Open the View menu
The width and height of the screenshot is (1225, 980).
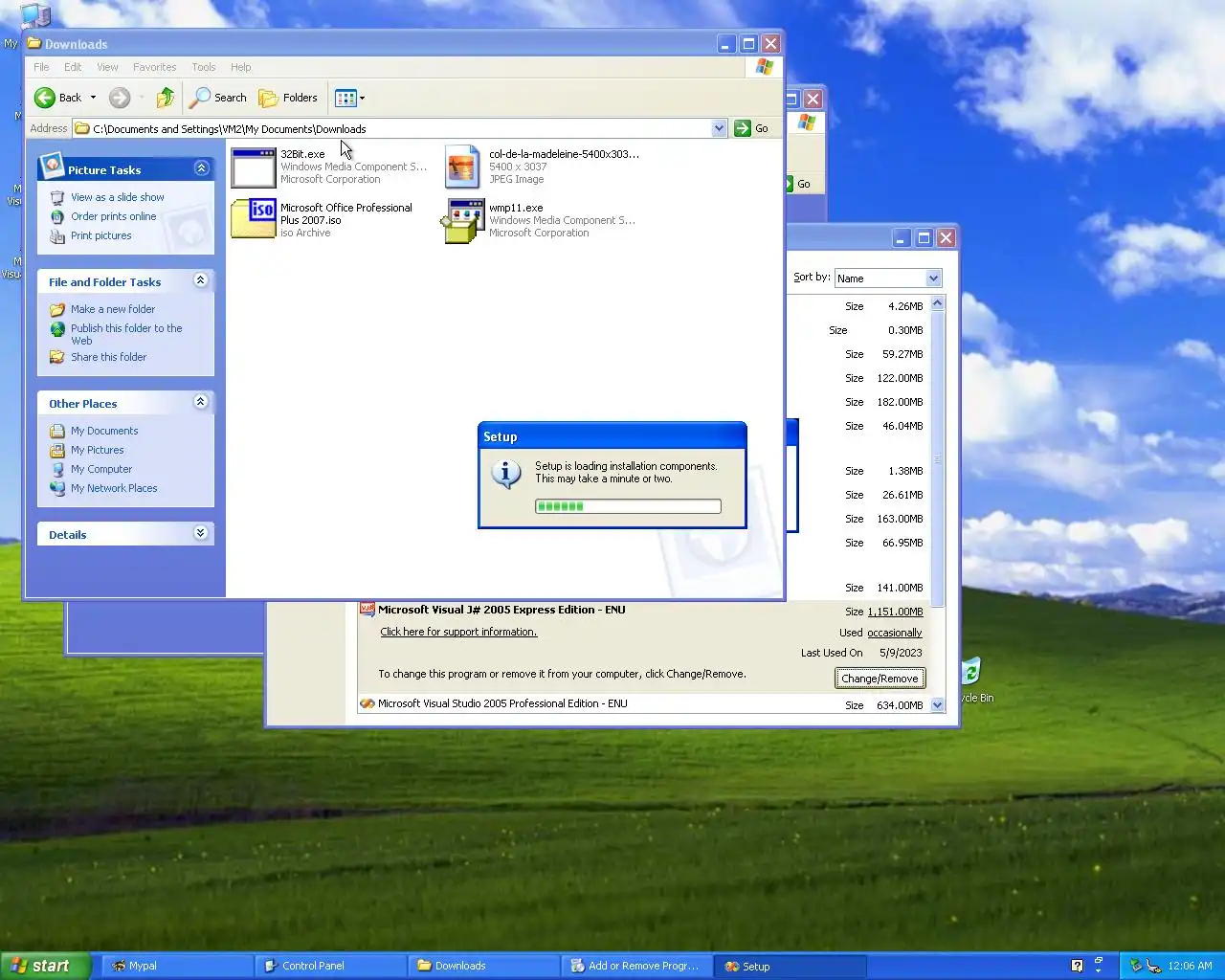coord(107,67)
